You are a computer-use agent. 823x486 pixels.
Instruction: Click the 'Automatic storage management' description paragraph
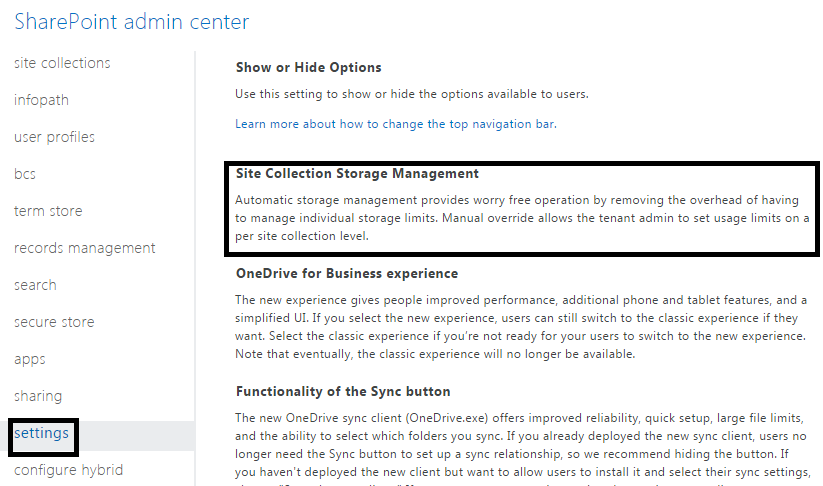522,218
